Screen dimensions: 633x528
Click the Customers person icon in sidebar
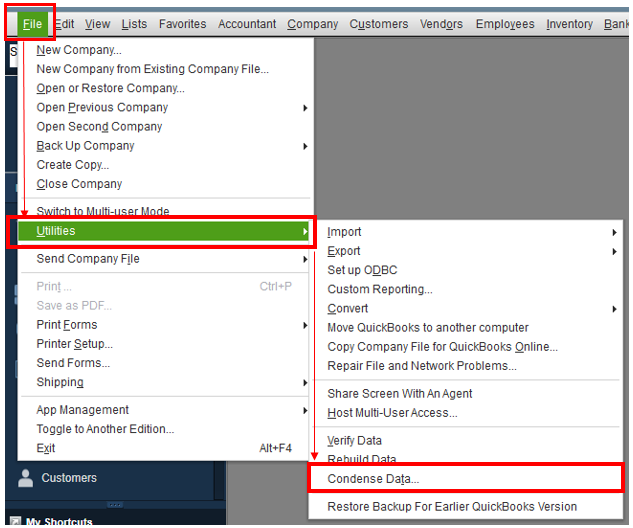pos(25,478)
